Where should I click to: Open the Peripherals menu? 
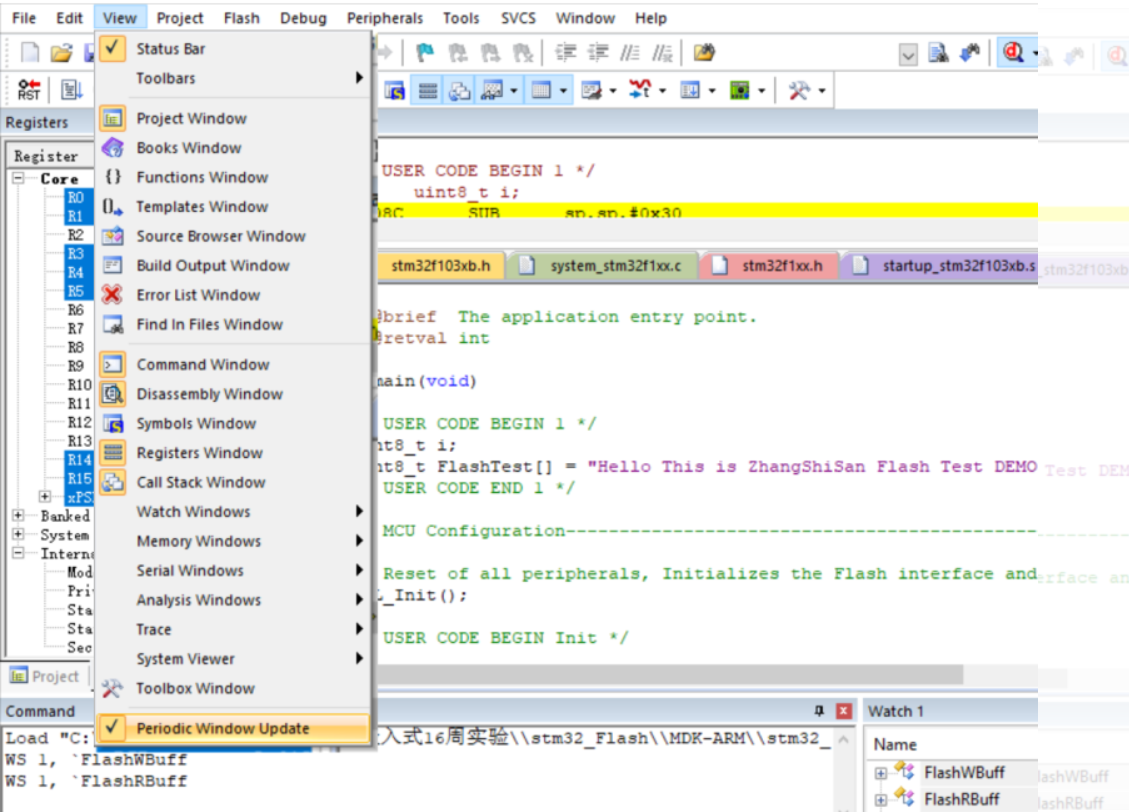pyautogui.click(x=384, y=18)
